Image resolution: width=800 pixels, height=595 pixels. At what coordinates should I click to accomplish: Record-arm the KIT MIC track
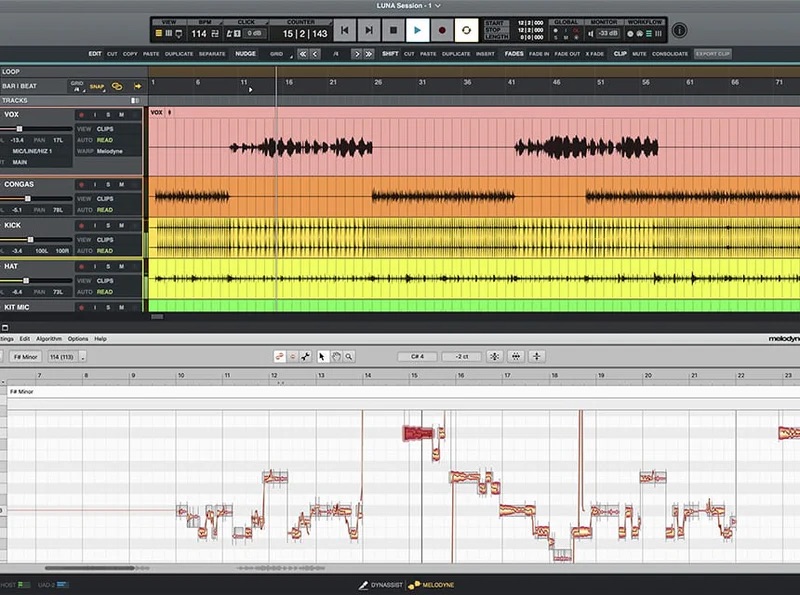[82, 308]
